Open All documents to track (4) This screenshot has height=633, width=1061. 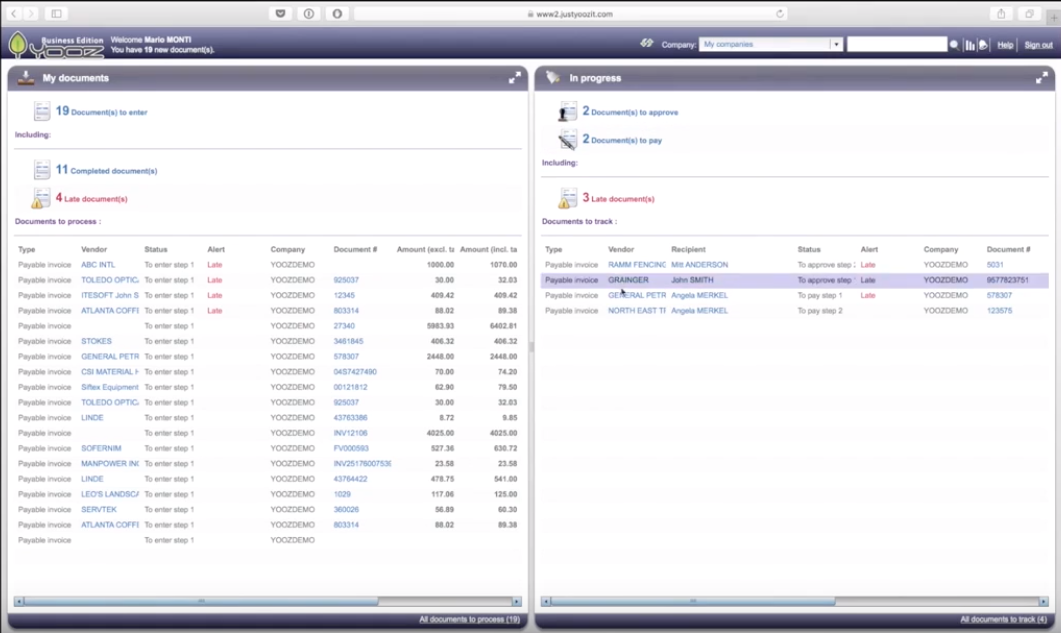1003,619
